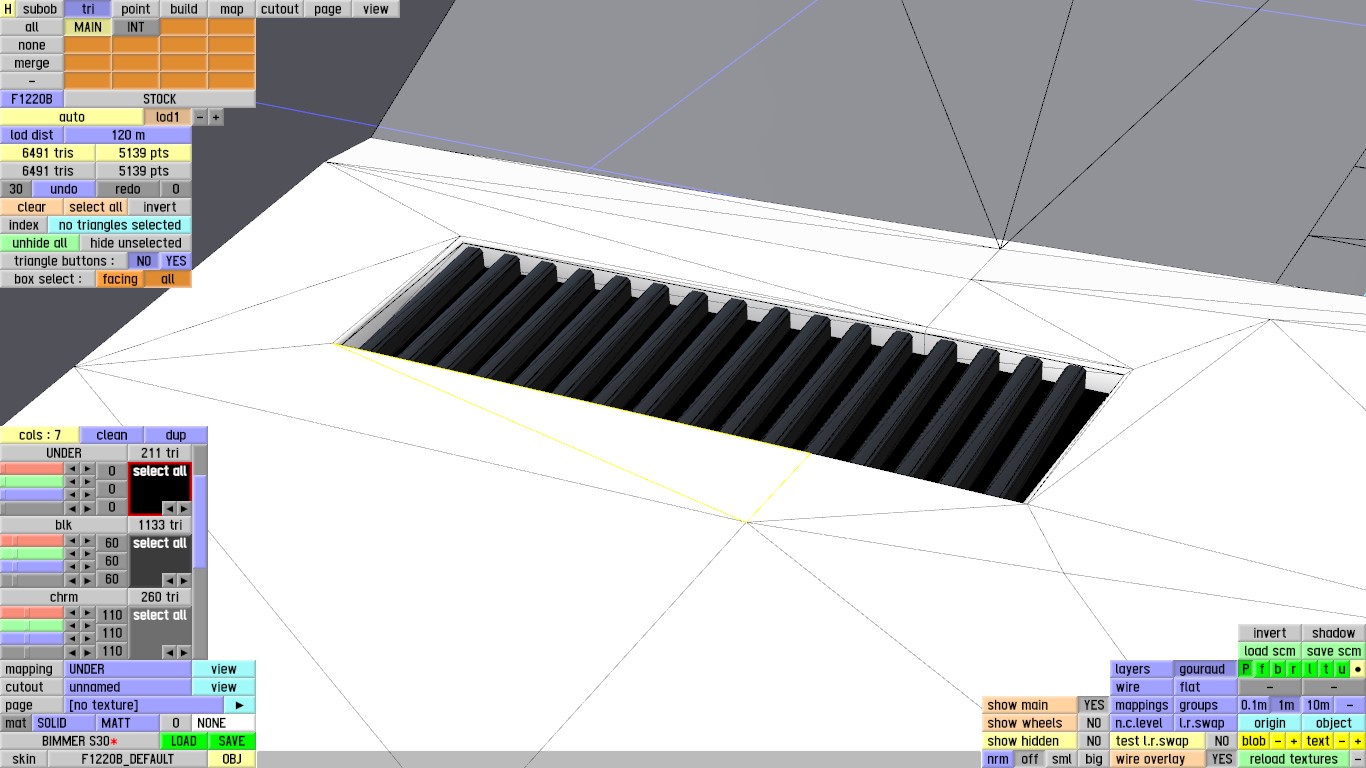
Task: Click right arrow inside UNDER colour swatch
Action: (x=183, y=508)
